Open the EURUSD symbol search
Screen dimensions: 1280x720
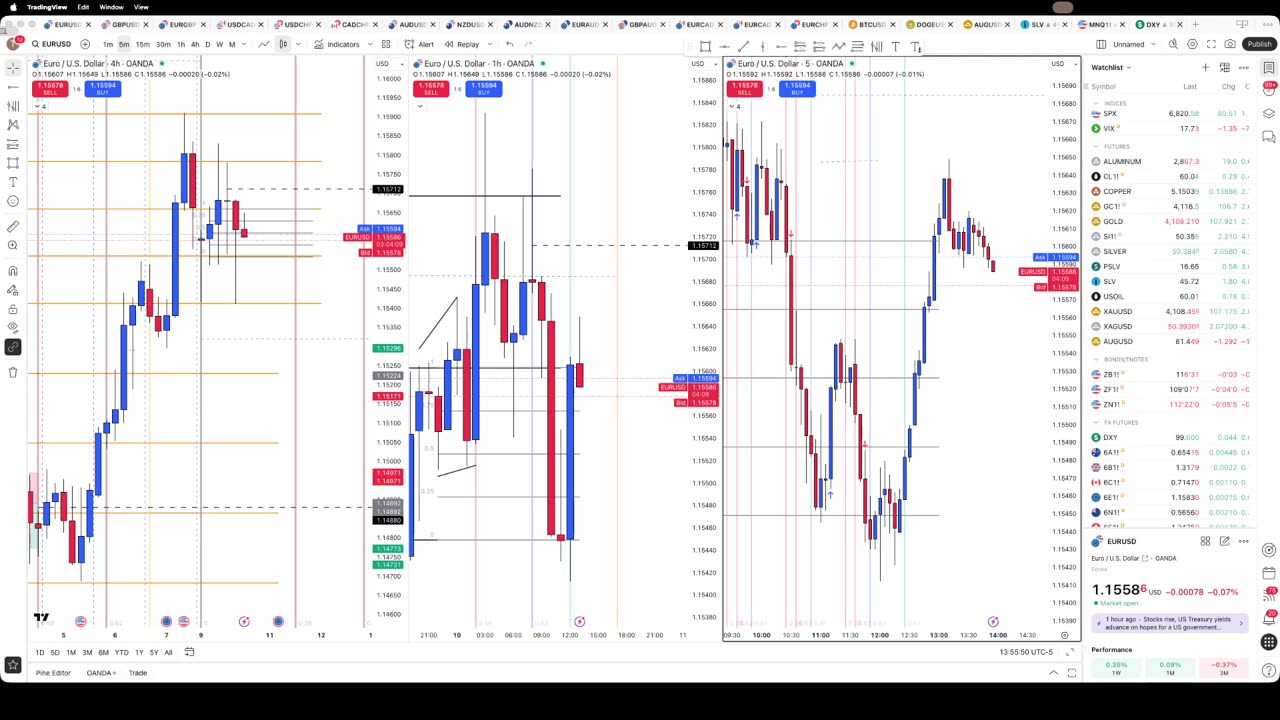[x=50, y=44]
